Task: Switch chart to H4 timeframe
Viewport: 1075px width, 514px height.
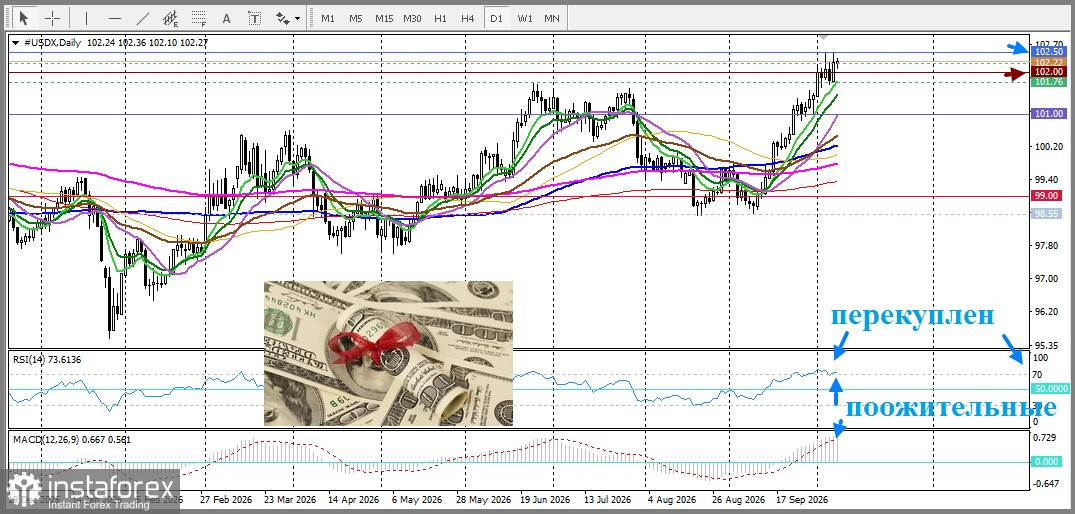Action: tap(468, 19)
